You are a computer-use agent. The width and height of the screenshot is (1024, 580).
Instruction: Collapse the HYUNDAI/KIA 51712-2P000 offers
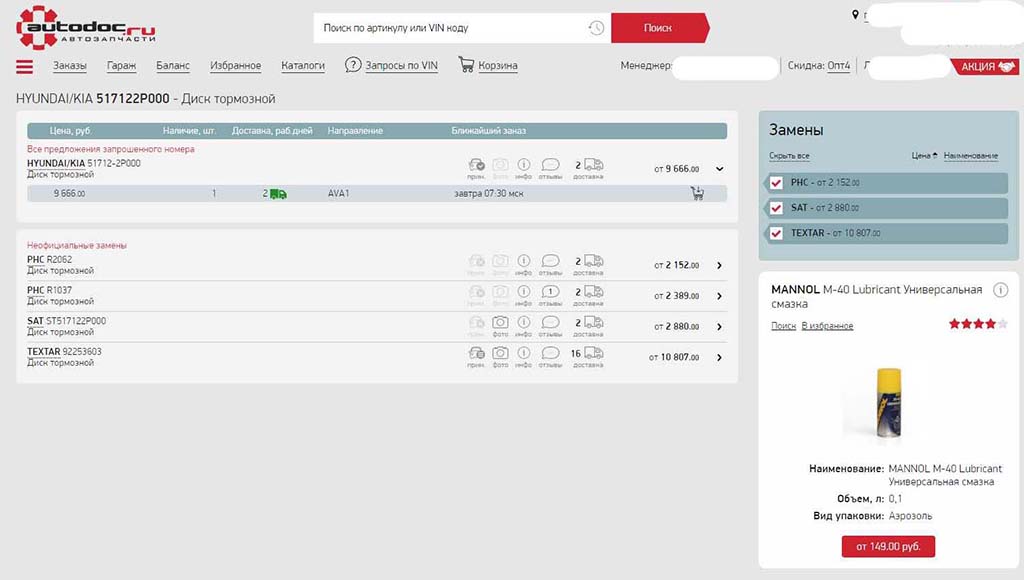720,169
